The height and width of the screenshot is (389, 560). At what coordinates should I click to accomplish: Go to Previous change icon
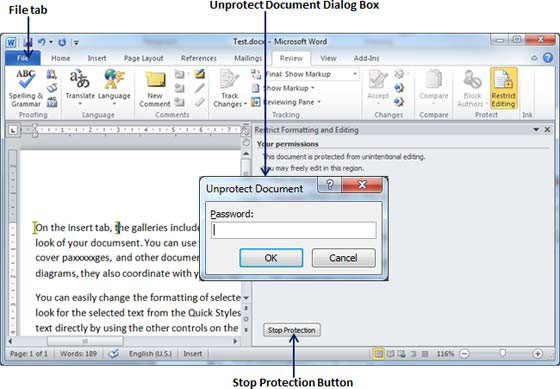(399, 88)
